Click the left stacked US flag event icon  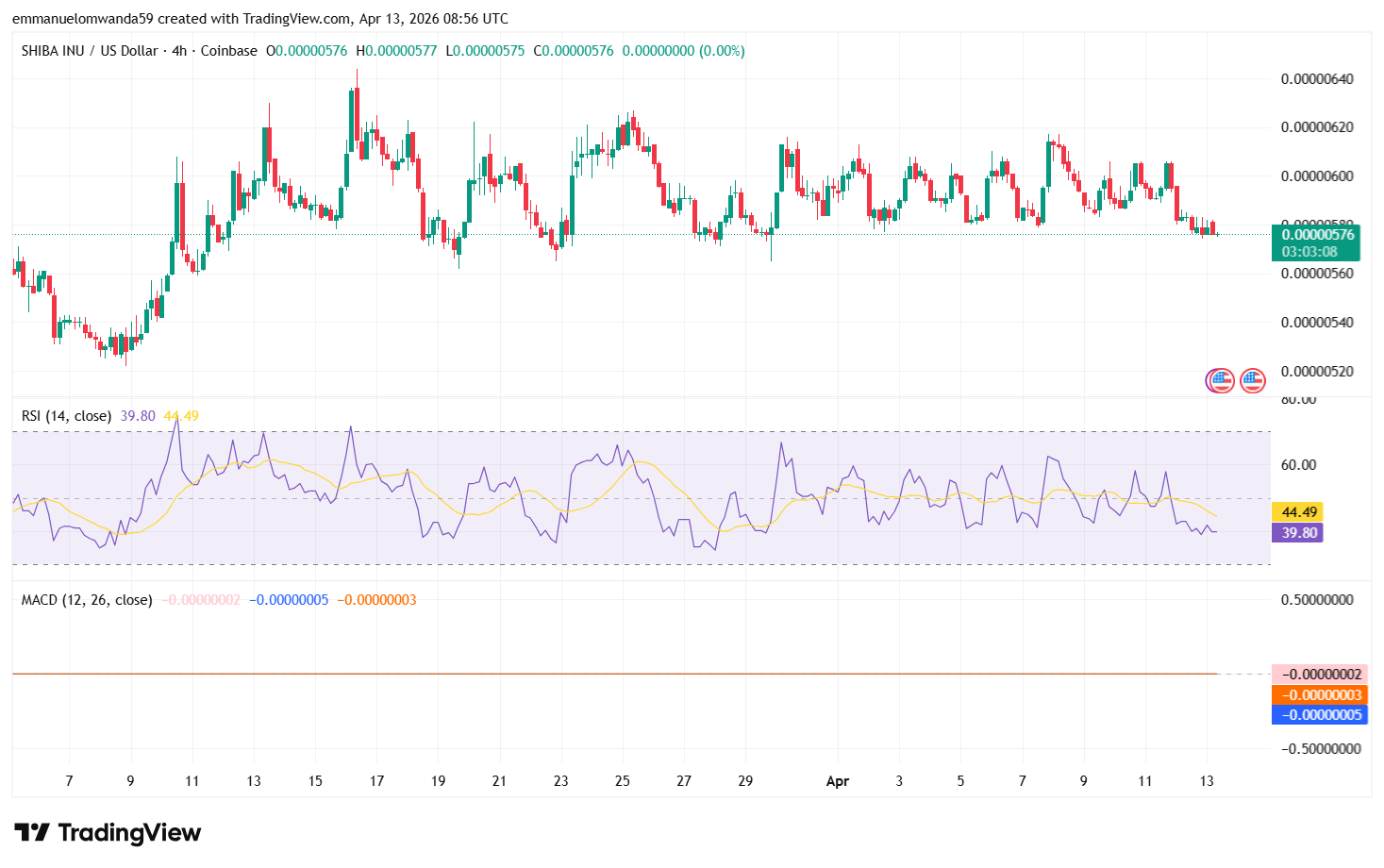(x=1220, y=381)
